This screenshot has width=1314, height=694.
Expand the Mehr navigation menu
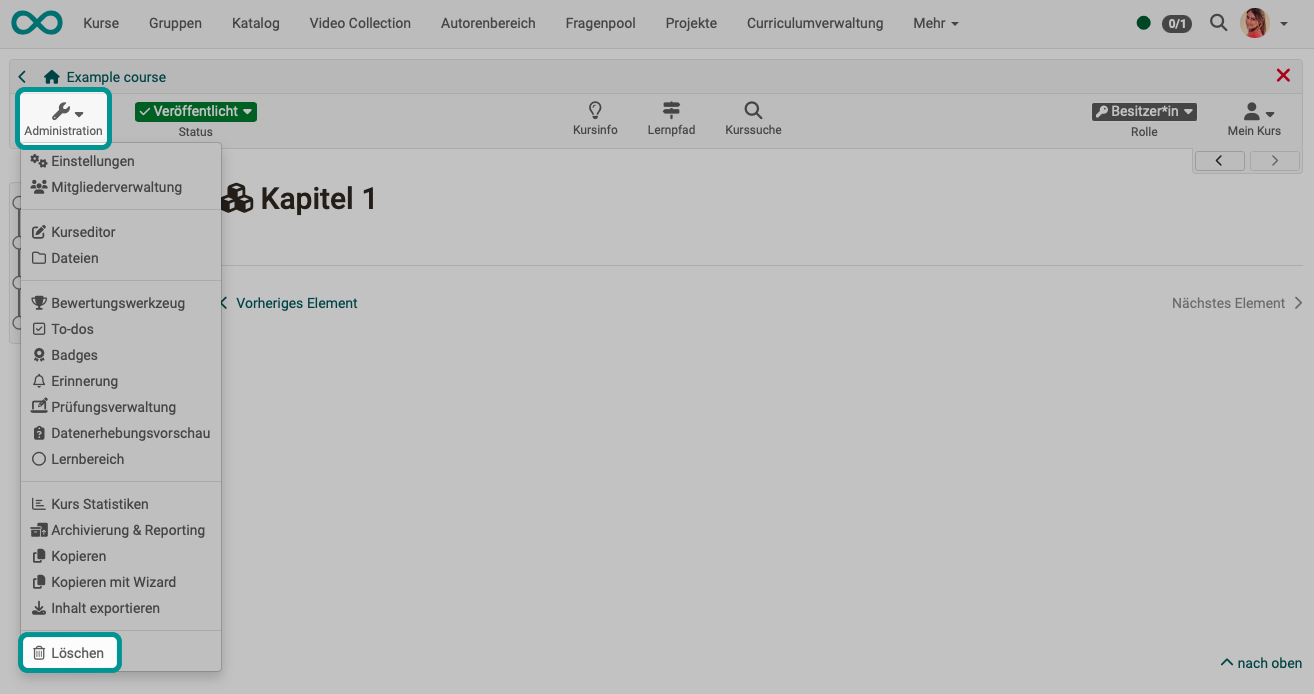935,23
